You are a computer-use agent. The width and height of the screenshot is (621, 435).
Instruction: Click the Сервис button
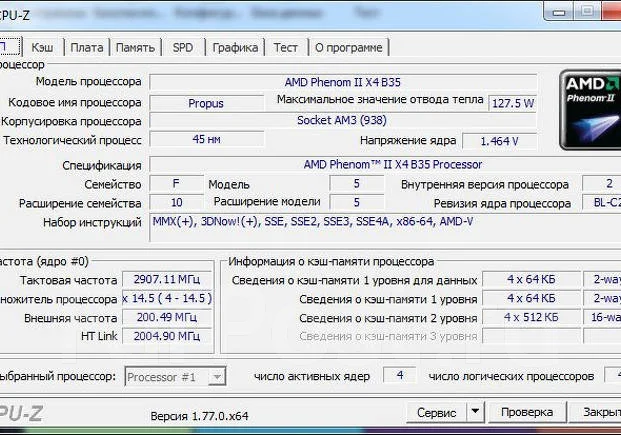tap(436, 413)
